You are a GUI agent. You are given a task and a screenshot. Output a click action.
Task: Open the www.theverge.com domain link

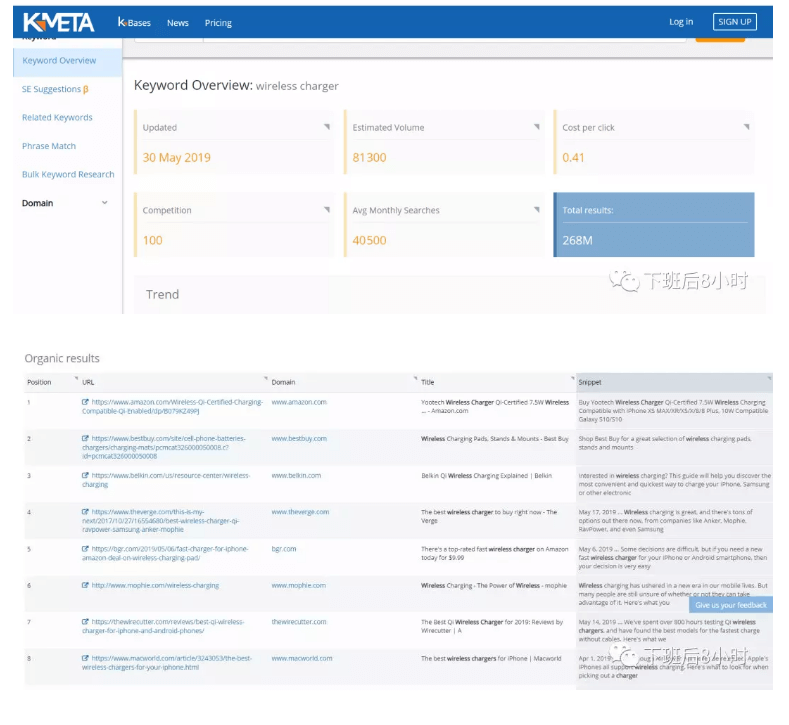pyautogui.click(x=298, y=512)
